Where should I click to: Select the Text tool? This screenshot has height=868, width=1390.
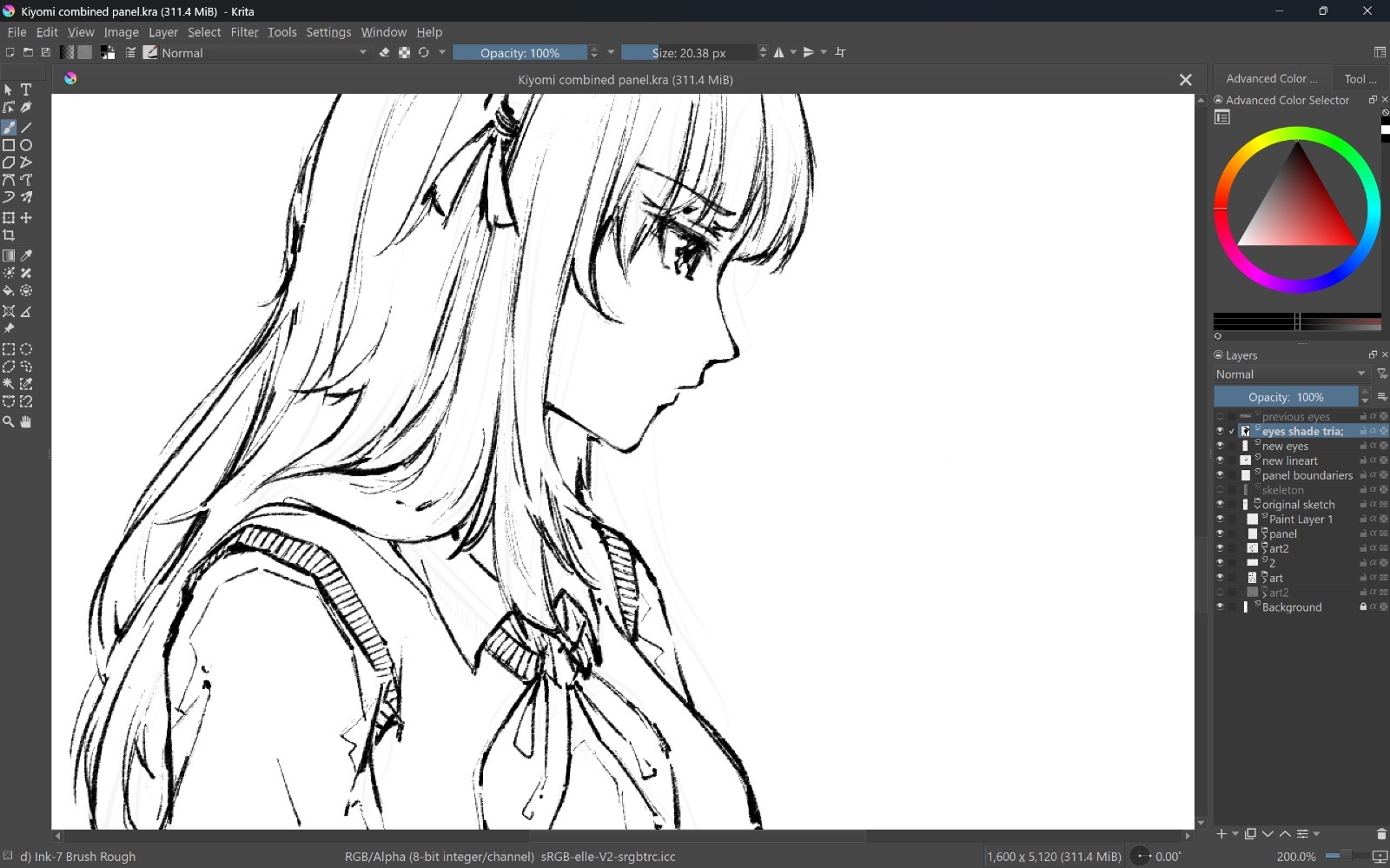click(26, 89)
